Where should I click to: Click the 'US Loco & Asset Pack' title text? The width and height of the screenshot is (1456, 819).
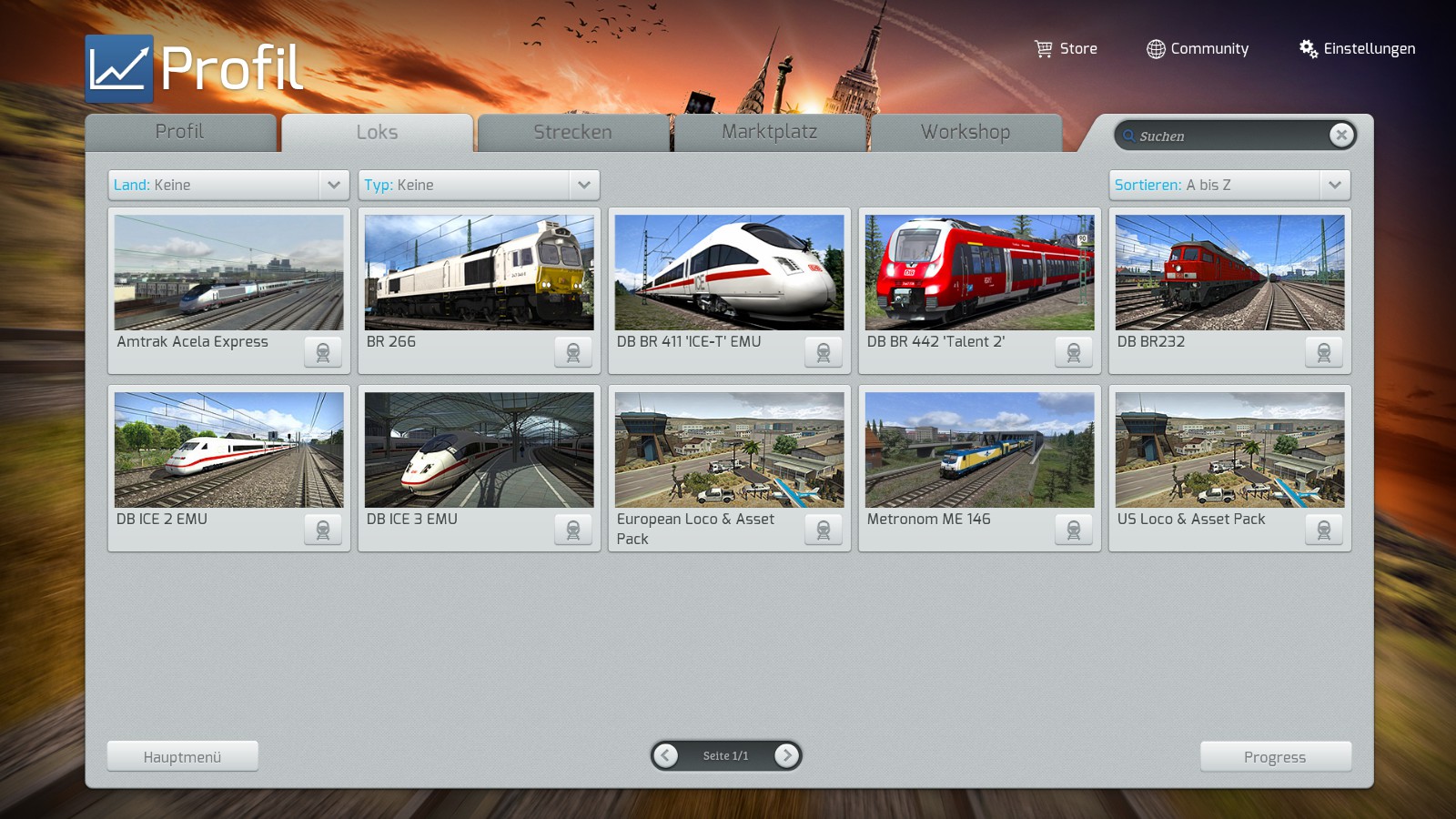(1191, 520)
